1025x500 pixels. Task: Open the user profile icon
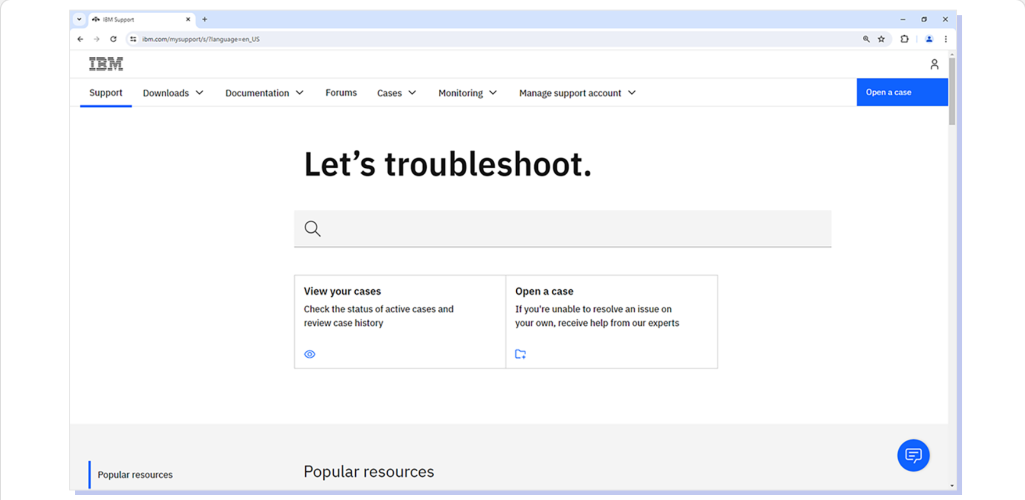(934, 64)
